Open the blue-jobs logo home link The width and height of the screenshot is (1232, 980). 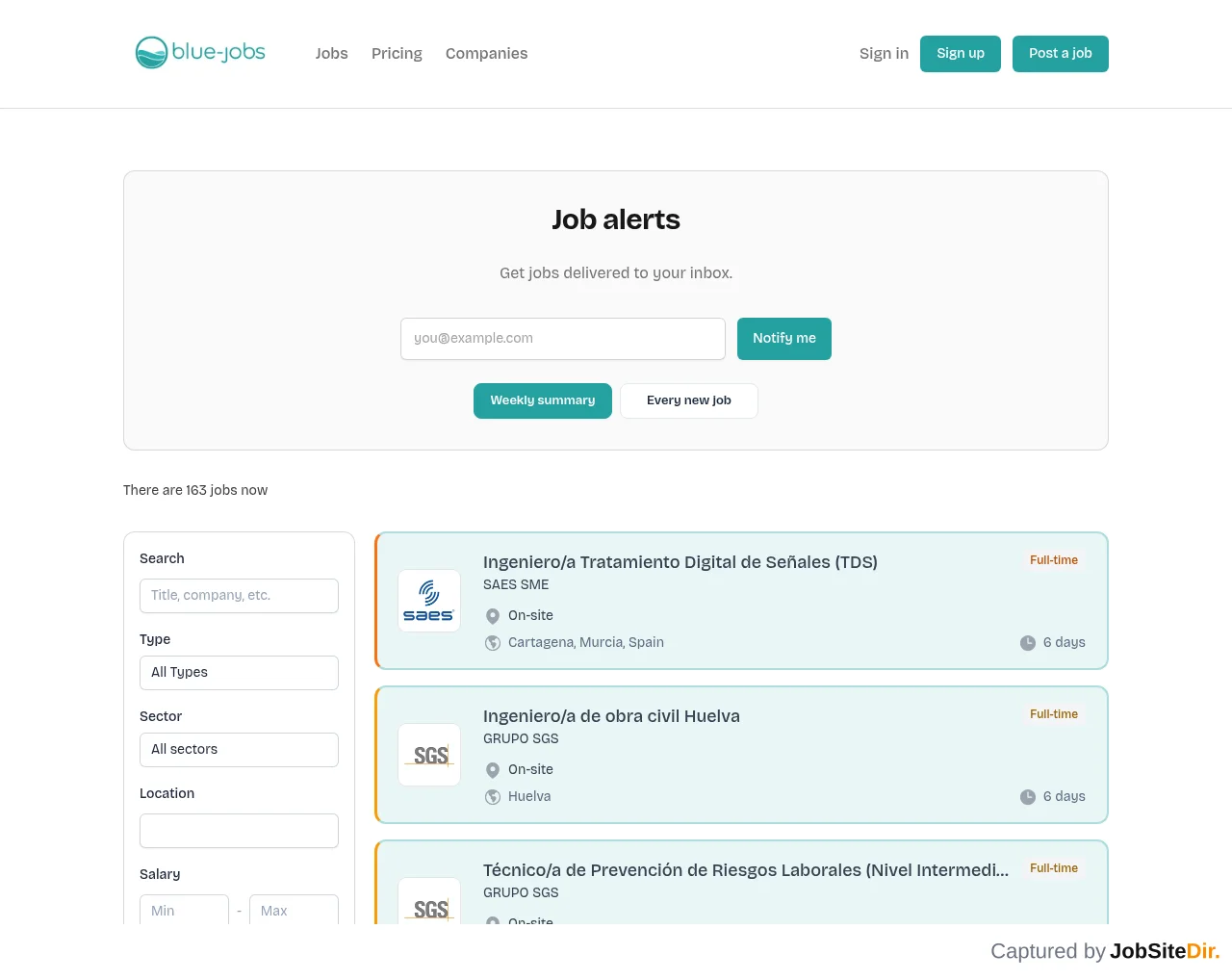tap(200, 53)
